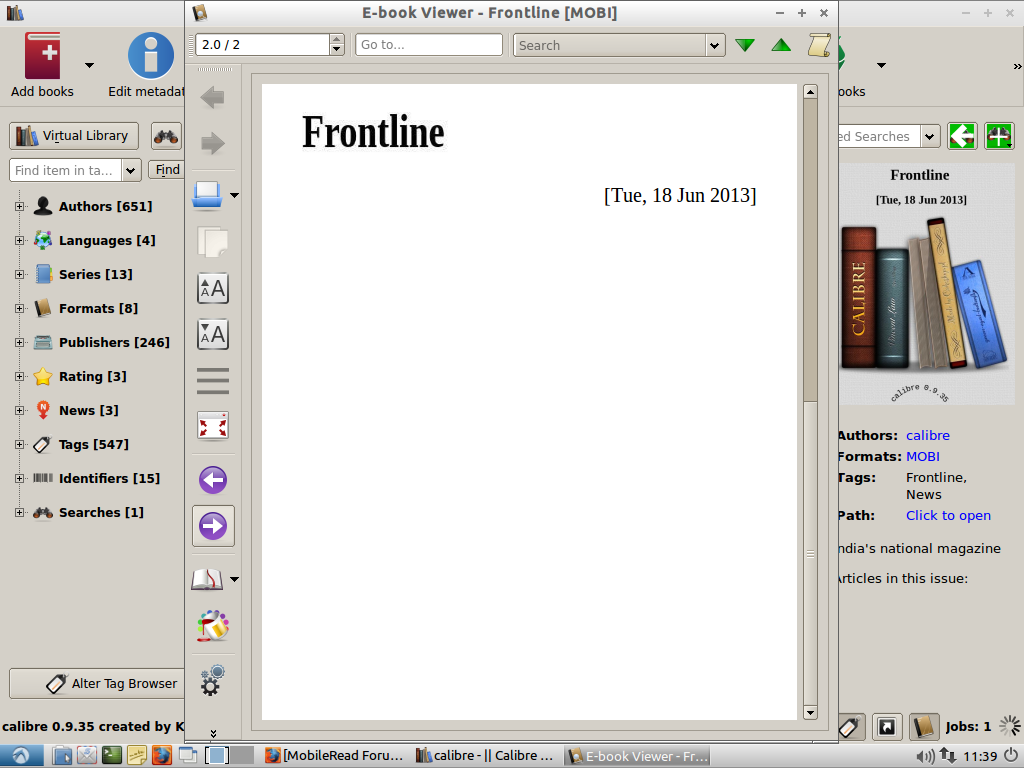
Task: Click the Bookmarks open-book icon
Action: click(x=207, y=579)
